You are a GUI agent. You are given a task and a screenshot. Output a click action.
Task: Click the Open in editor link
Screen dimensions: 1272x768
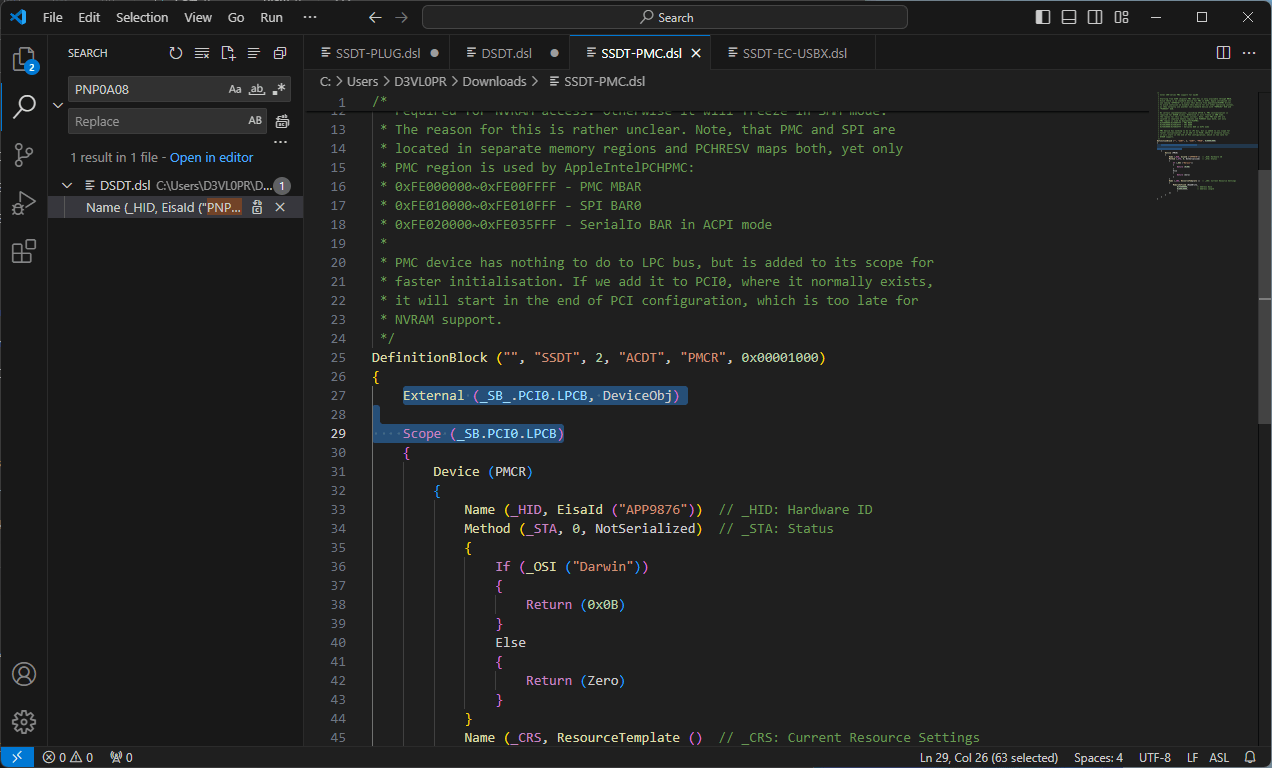pyautogui.click(x=211, y=157)
